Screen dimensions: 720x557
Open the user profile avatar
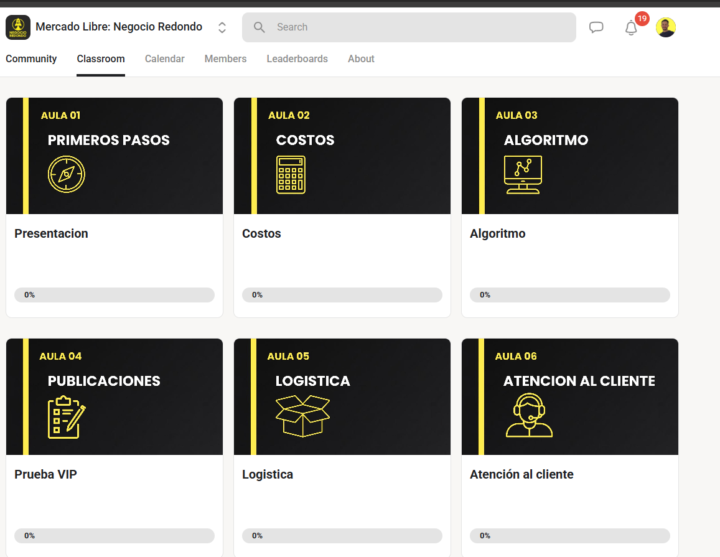tap(666, 28)
